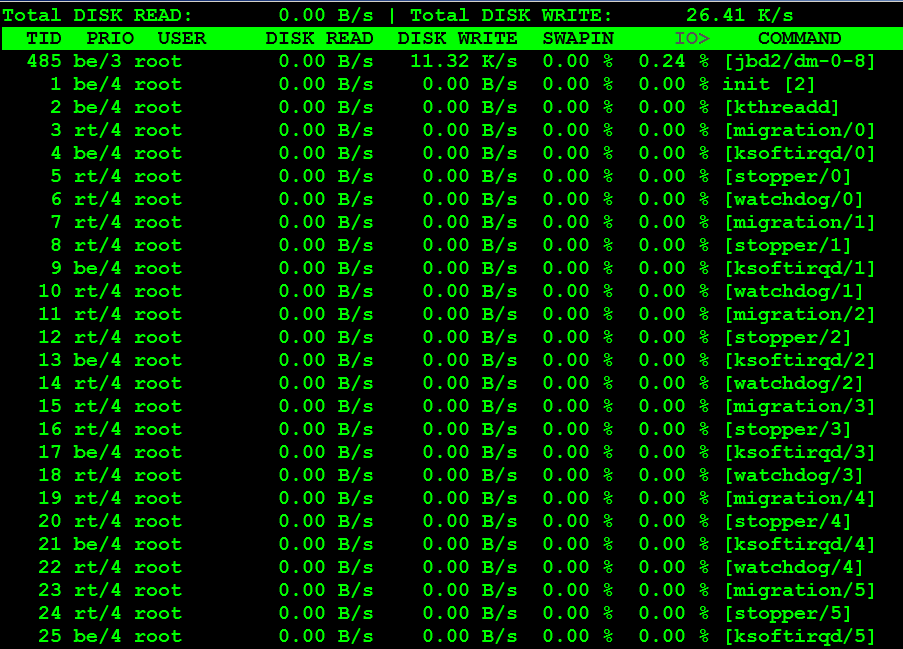Viewport: 903px width, 649px height.
Task: Select the [stopper/0] command
Action: pos(788,176)
